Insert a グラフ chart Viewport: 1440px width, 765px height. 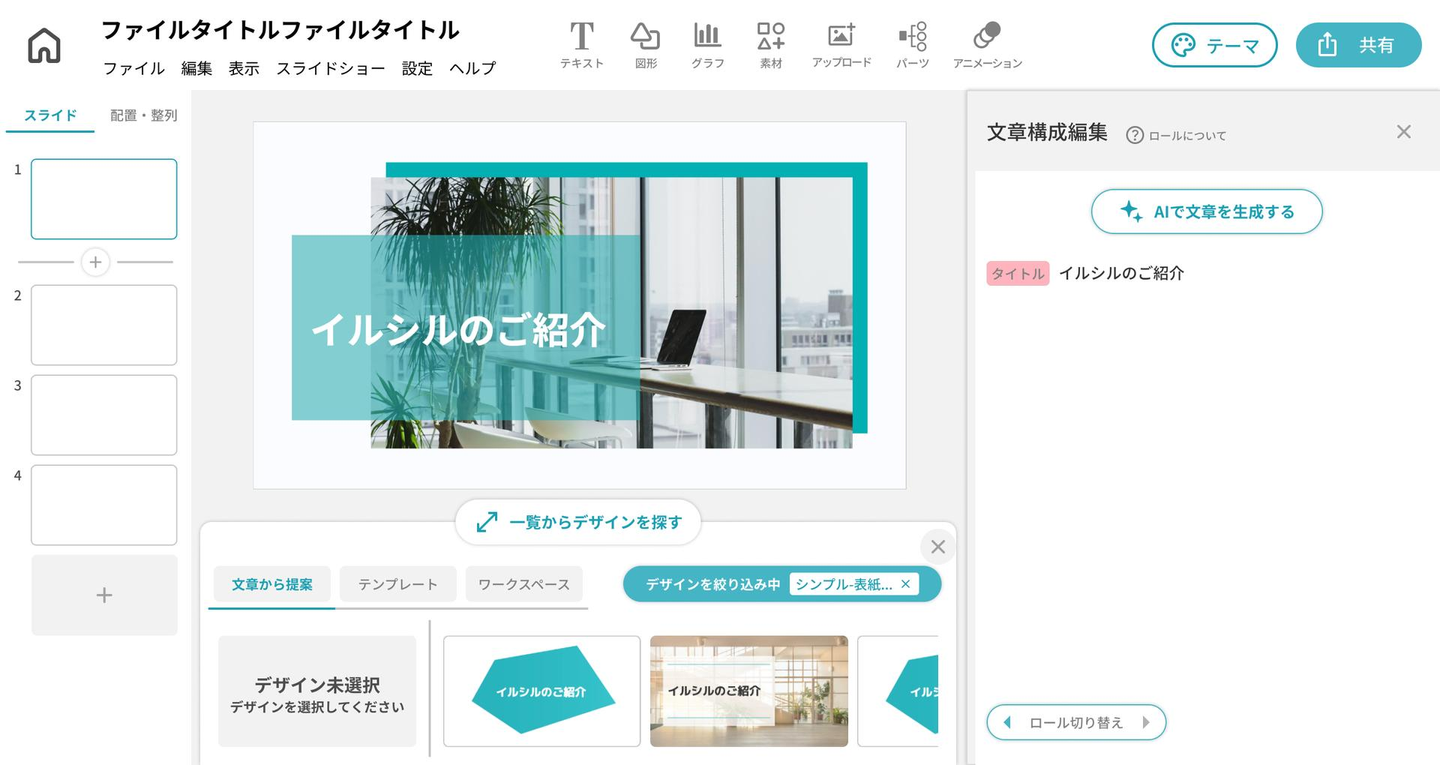[x=707, y=46]
